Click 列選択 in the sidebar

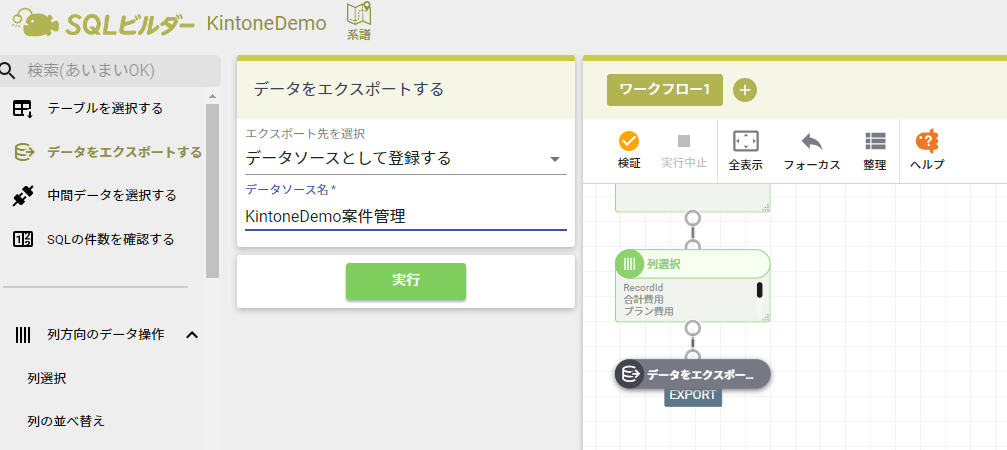pos(47,378)
